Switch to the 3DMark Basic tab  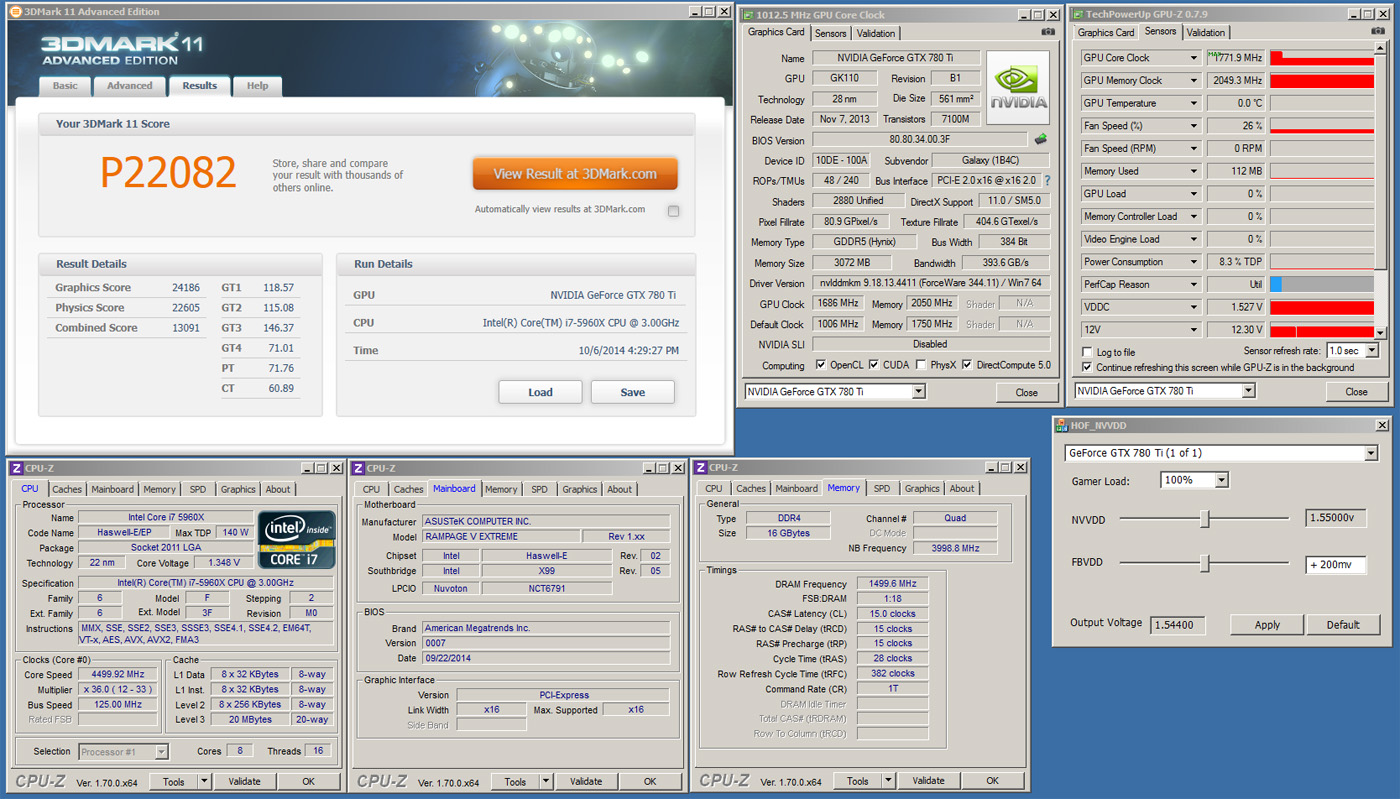pos(65,86)
